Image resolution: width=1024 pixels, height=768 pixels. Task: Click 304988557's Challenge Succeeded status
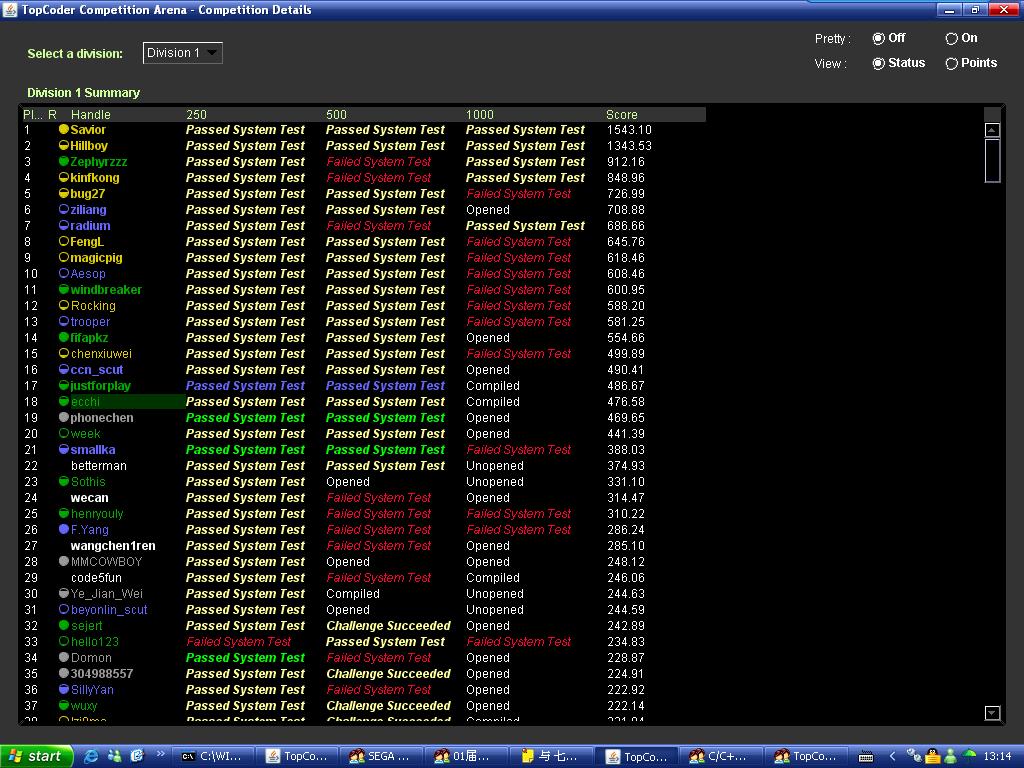[389, 673]
